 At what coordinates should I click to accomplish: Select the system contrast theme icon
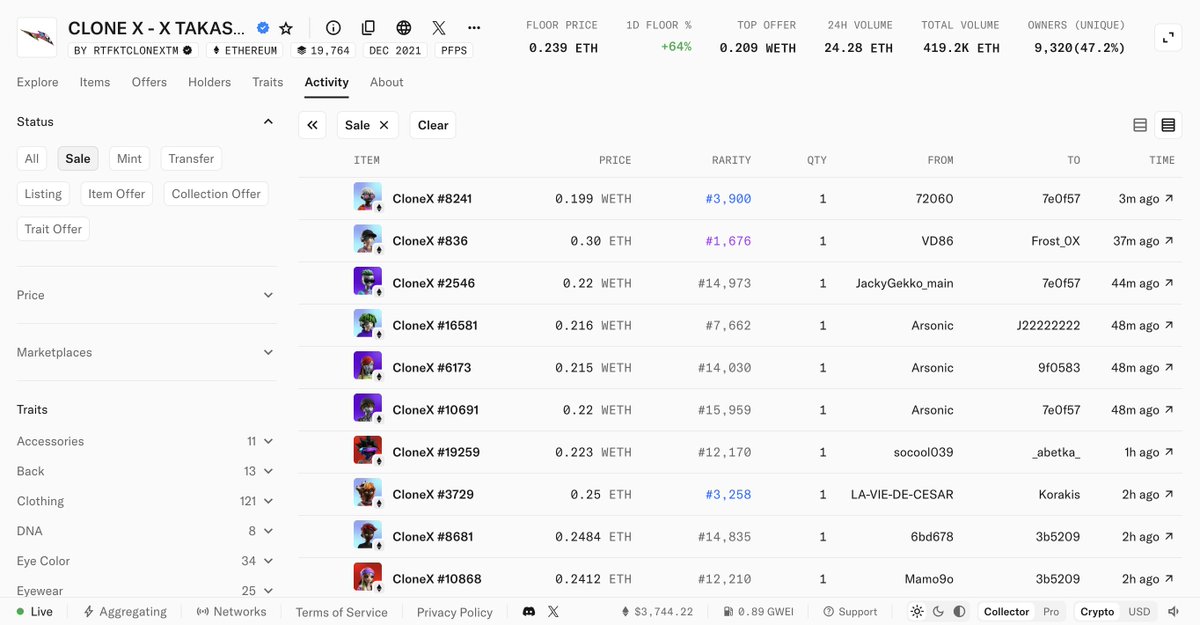coord(959,611)
